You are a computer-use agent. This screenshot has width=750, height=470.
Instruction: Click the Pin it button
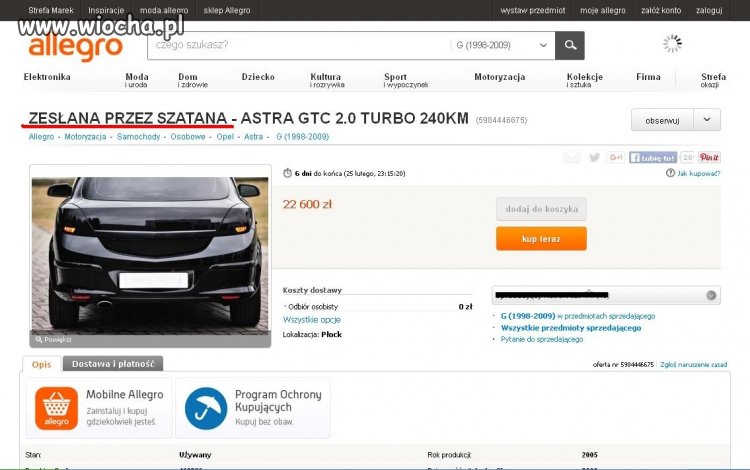tap(709, 157)
